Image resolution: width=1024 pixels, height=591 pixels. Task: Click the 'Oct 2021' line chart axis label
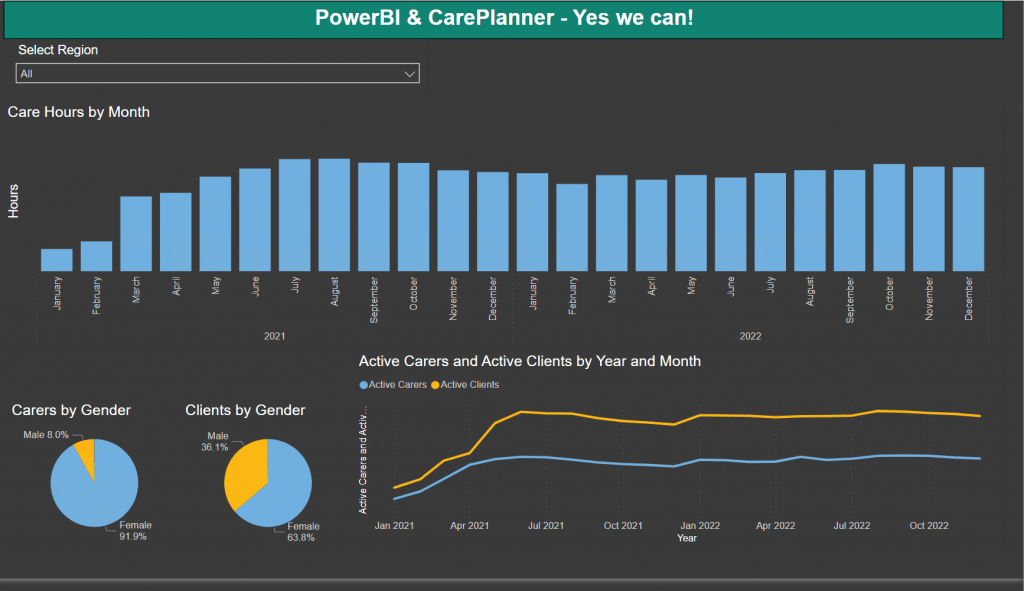point(623,526)
